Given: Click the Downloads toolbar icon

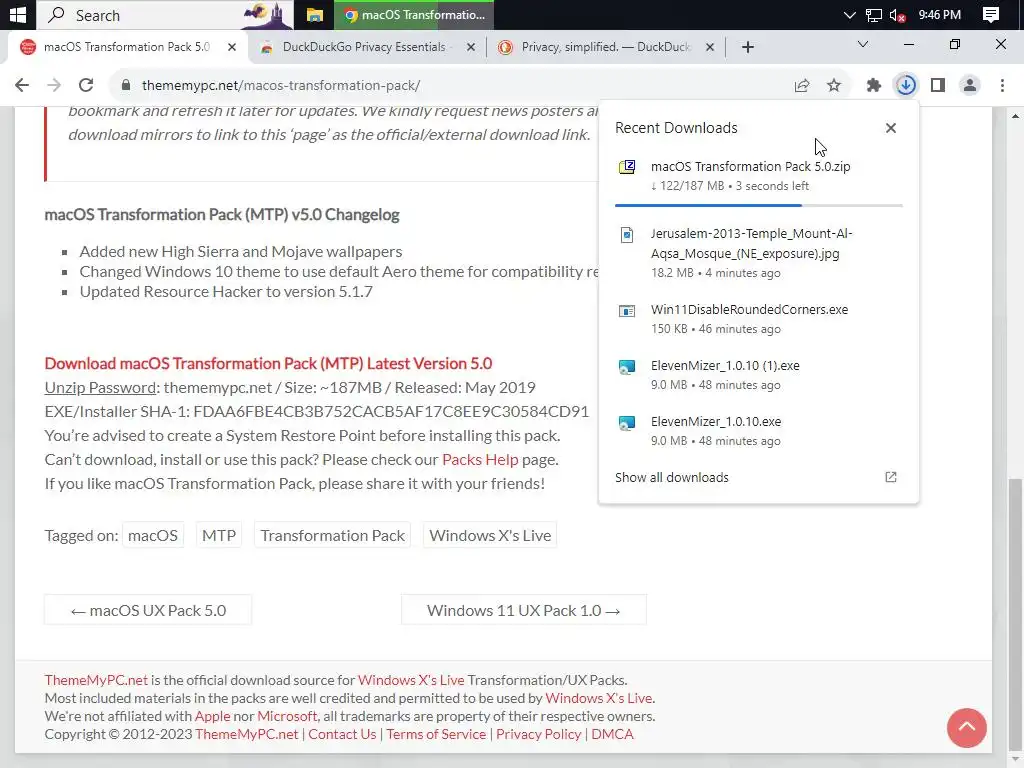Looking at the screenshot, I should [x=906, y=85].
